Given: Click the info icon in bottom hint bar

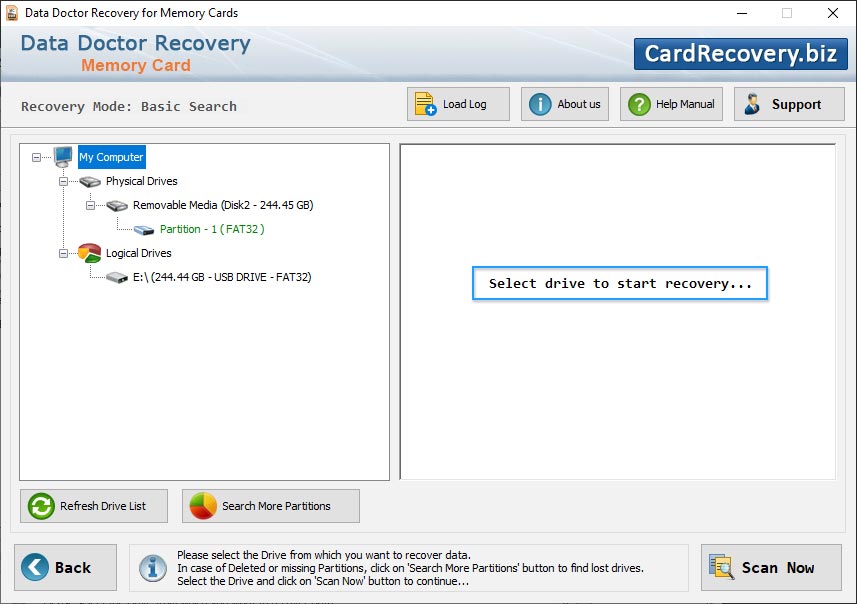Looking at the screenshot, I should tap(152, 568).
